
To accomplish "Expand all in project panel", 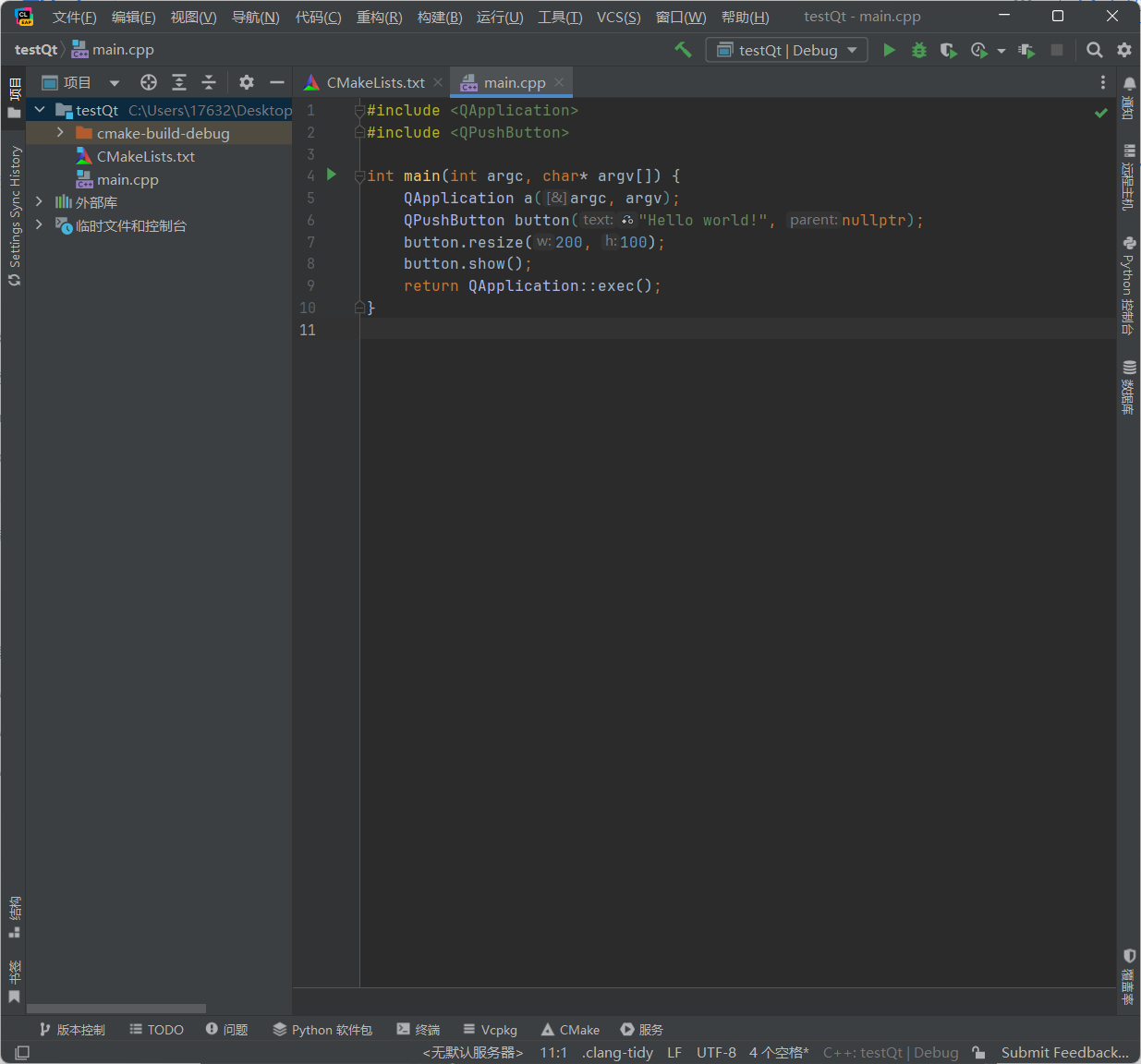I will [x=179, y=82].
